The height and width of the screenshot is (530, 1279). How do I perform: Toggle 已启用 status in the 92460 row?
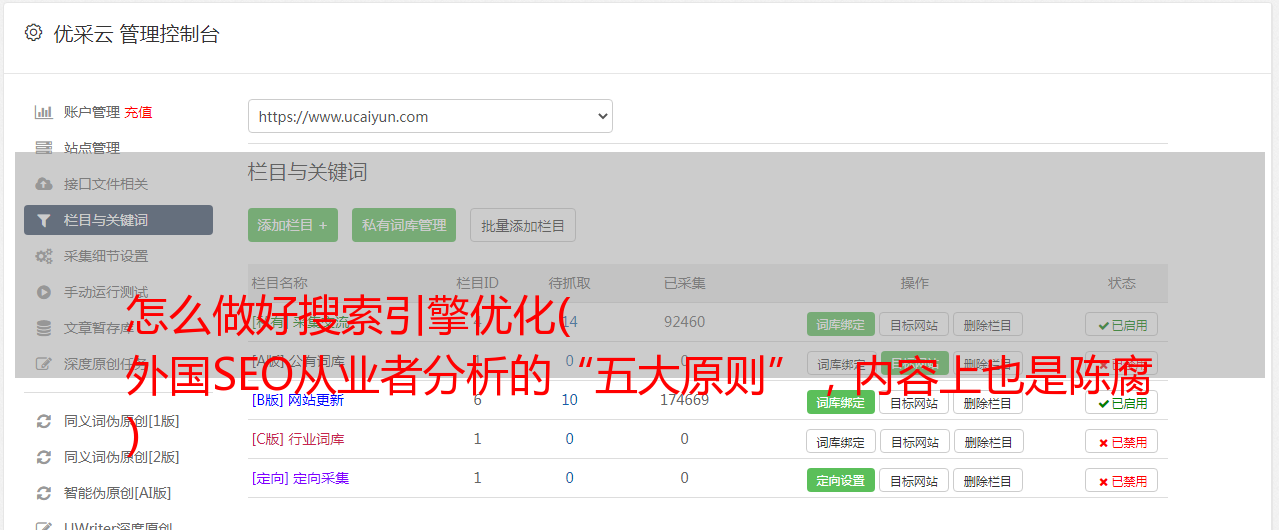tap(1122, 324)
